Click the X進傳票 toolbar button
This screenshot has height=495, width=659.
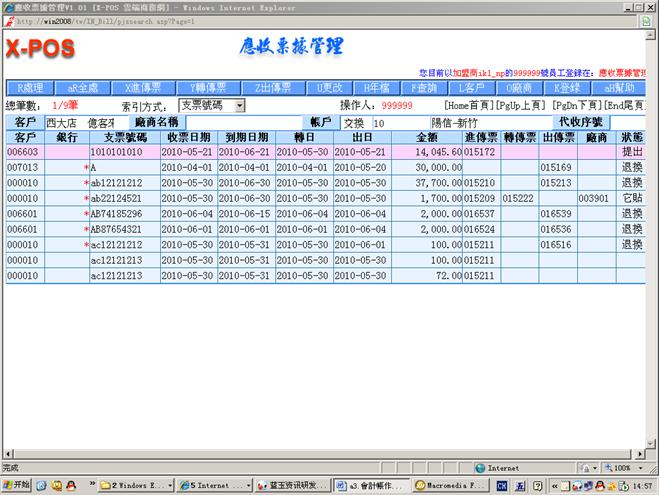click(136, 88)
